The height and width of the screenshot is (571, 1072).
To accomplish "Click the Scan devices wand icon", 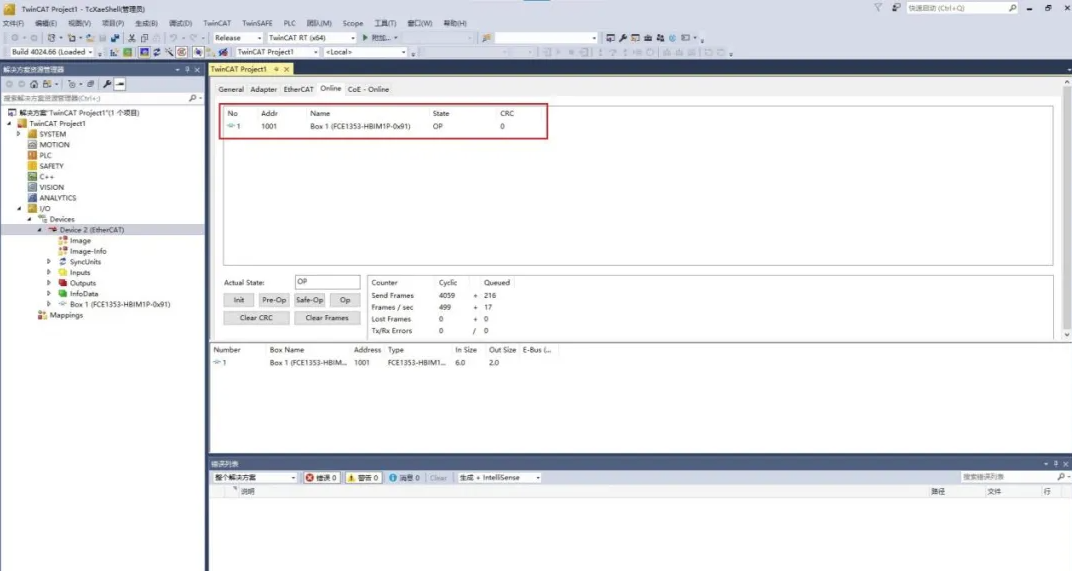I will click(x=169, y=52).
